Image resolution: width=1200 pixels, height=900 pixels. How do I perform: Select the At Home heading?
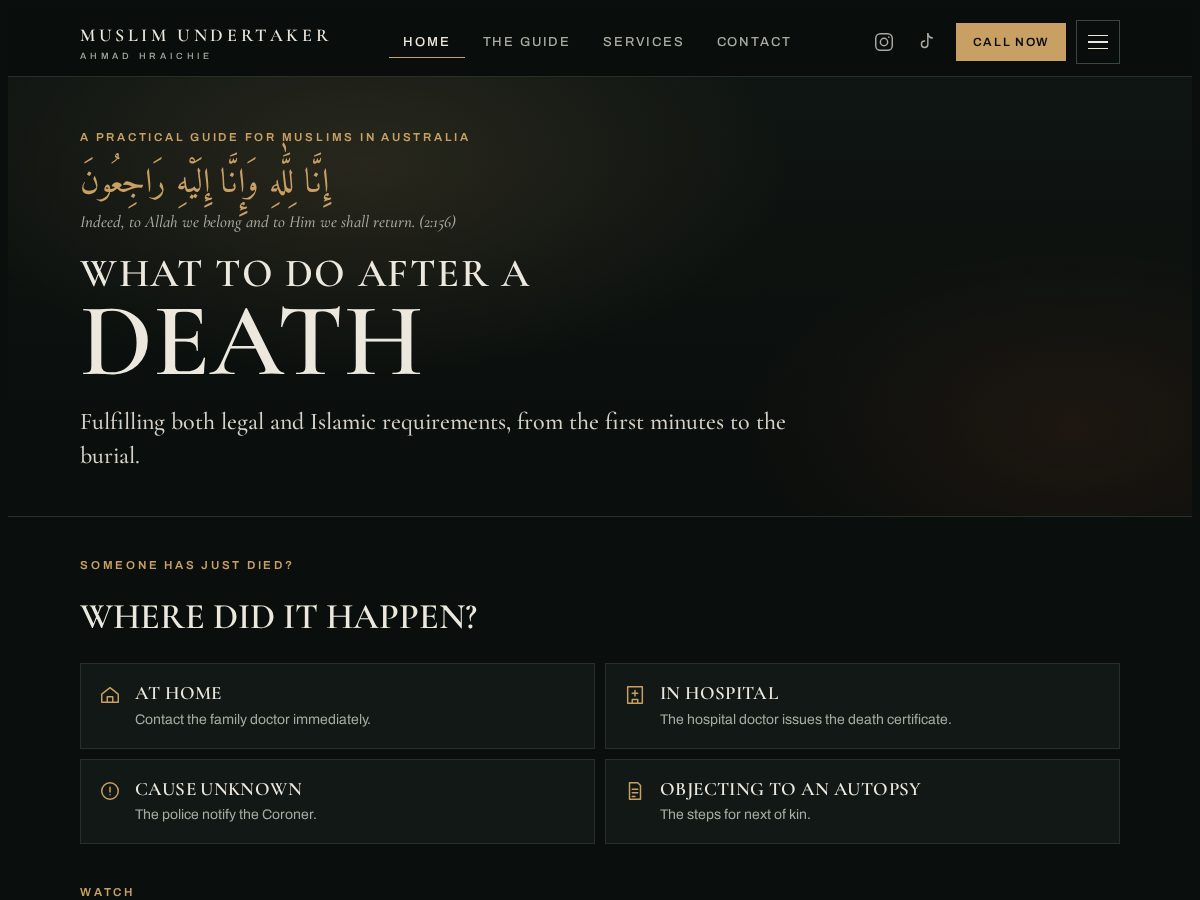click(178, 693)
